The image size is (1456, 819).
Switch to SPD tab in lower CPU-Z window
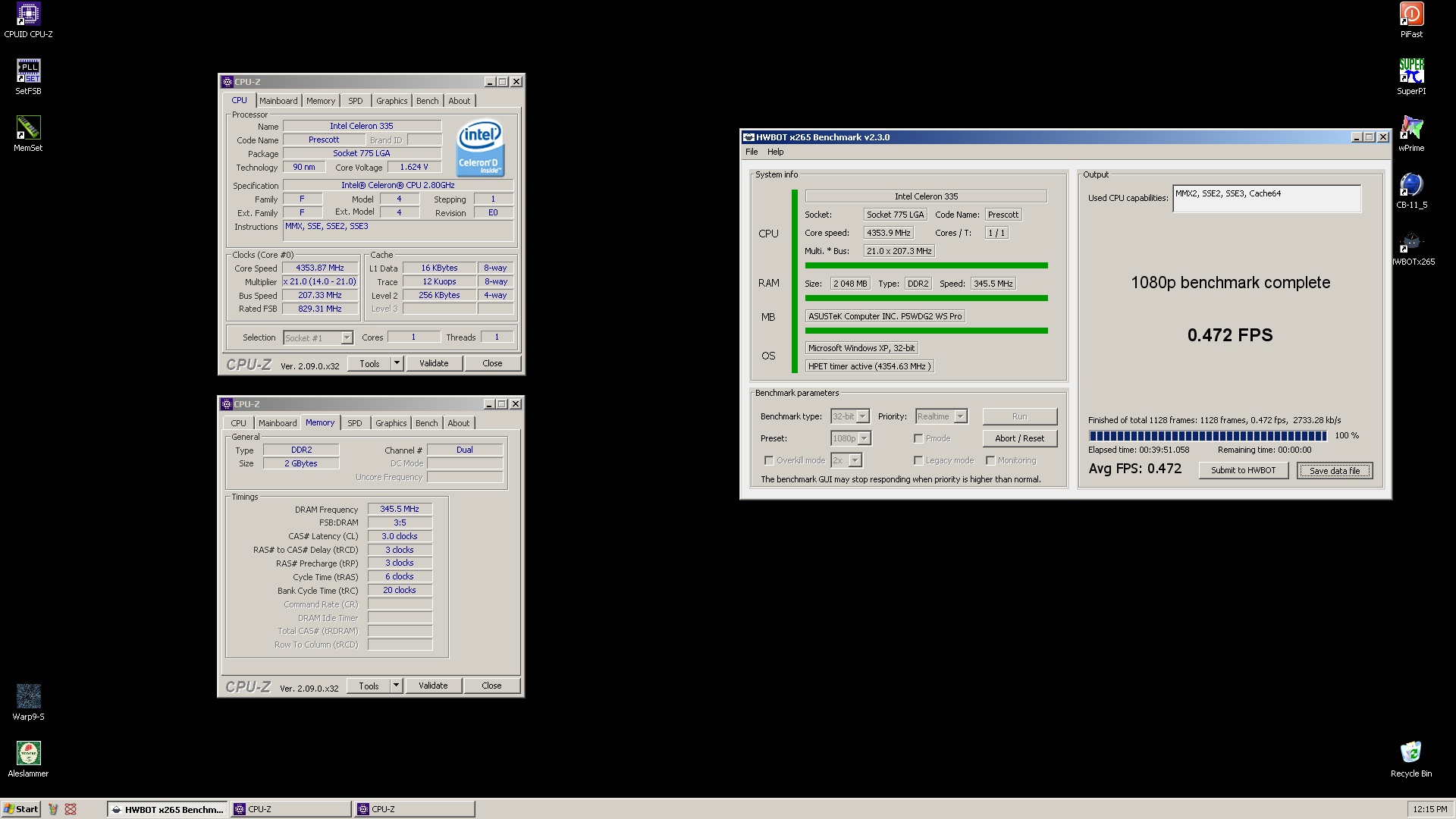355,423
